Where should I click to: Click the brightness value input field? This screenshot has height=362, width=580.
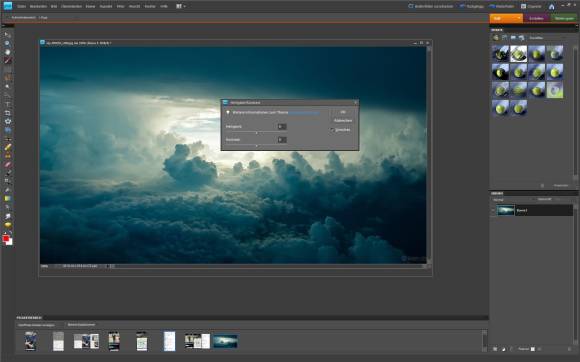point(282,126)
